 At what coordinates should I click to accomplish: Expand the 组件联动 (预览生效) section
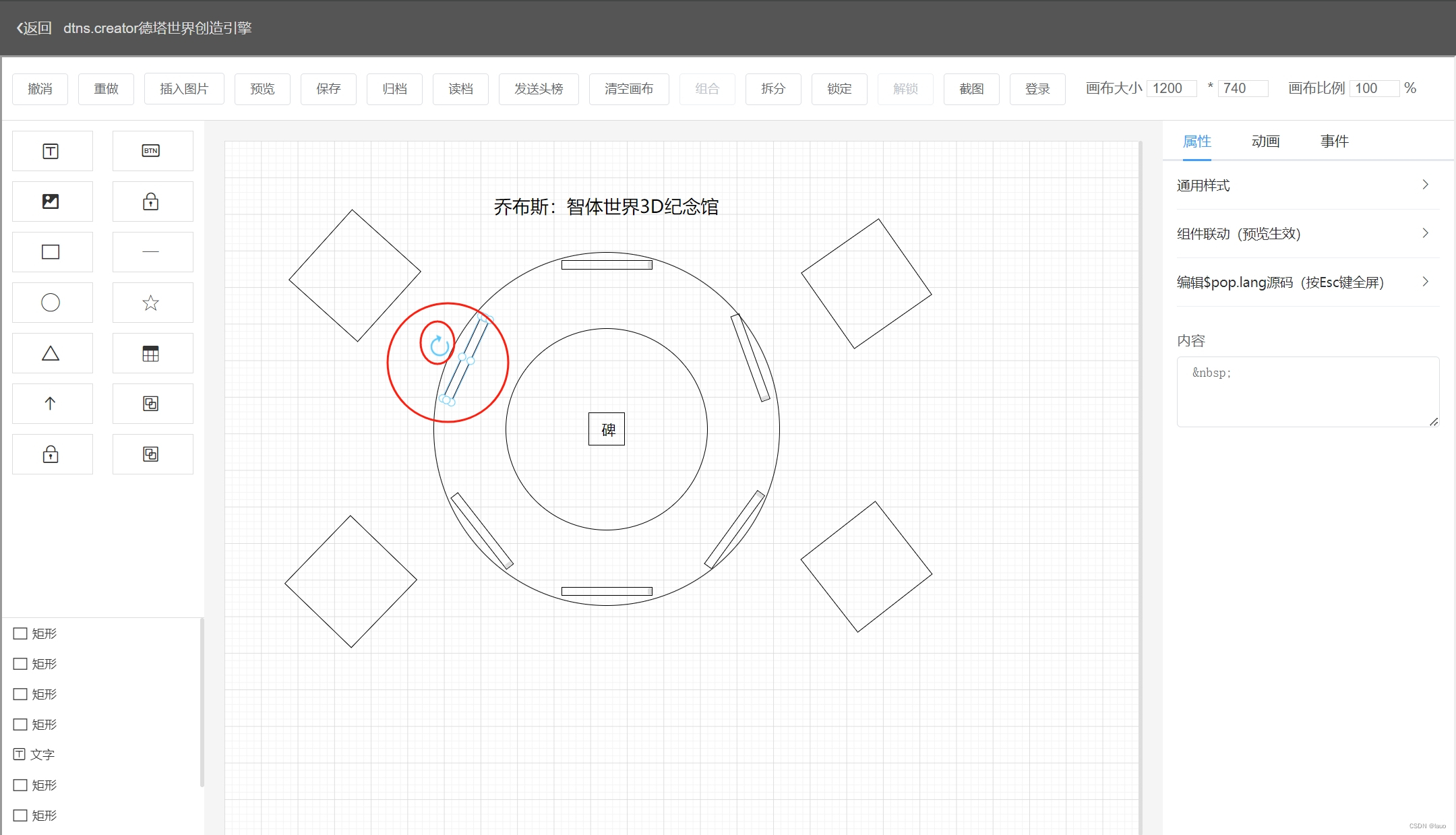(1308, 234)
